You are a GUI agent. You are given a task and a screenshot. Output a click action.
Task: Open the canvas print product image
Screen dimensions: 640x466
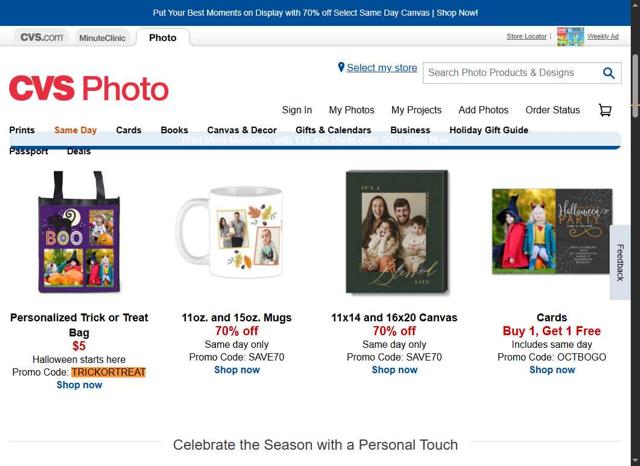(395, 232)
